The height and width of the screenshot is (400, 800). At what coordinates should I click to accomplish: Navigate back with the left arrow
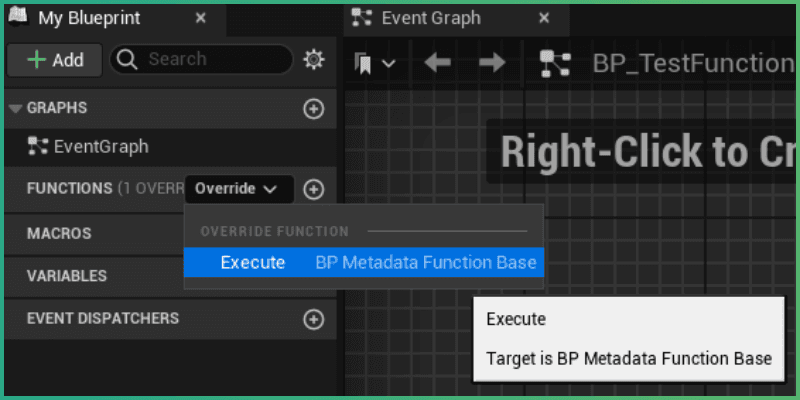pos(437,63)
